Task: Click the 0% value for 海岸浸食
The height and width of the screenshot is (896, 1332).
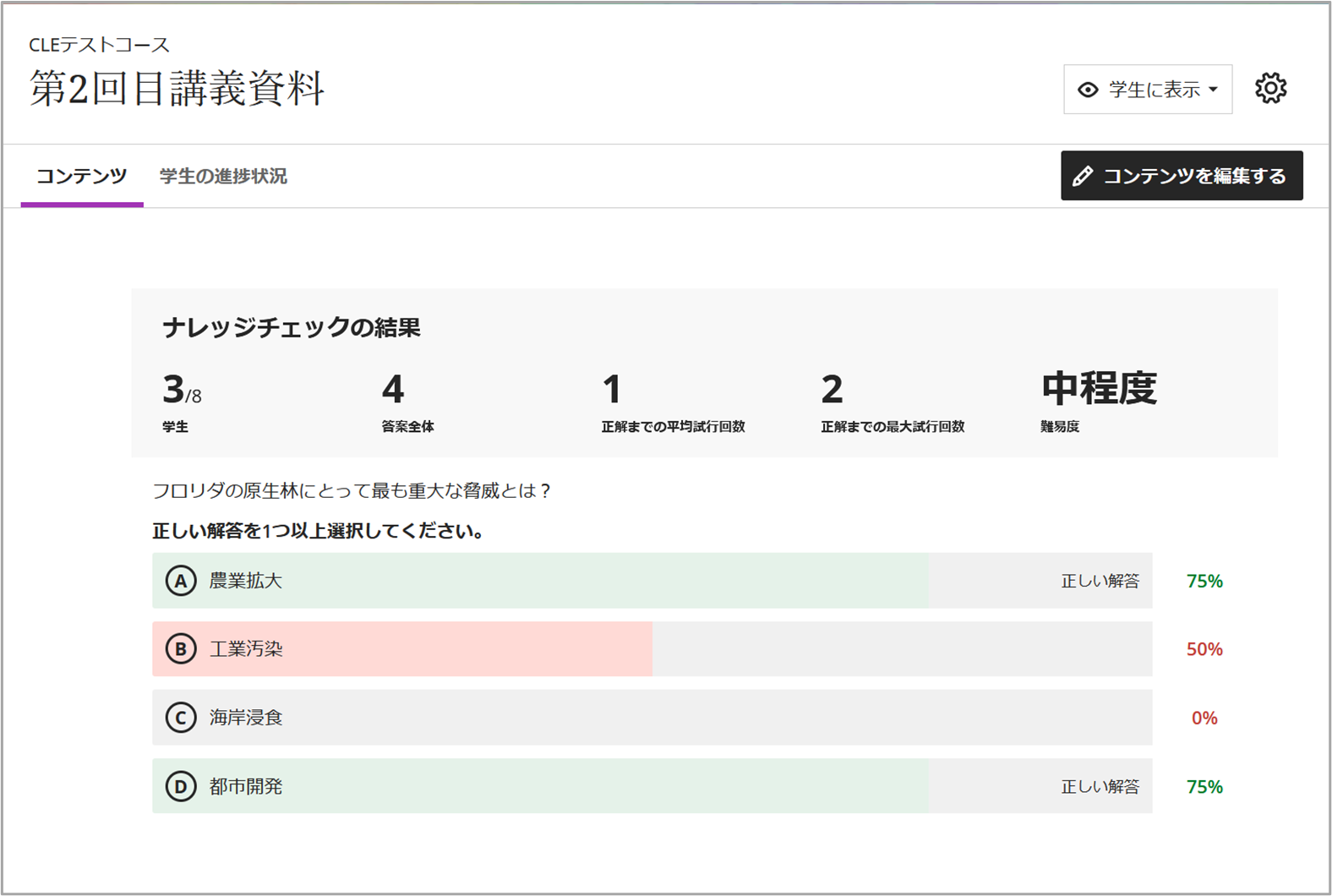Action: click(1204, 718)
